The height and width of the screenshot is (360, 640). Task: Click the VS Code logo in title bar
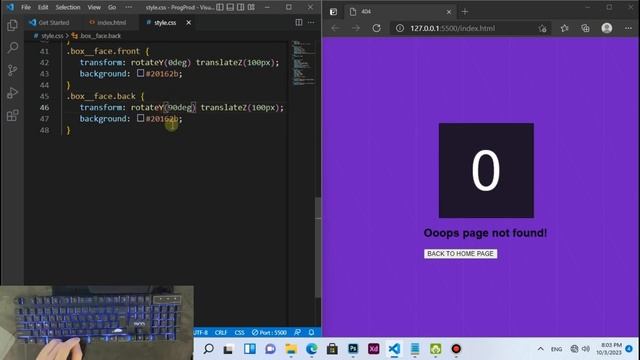coord(10,7)
